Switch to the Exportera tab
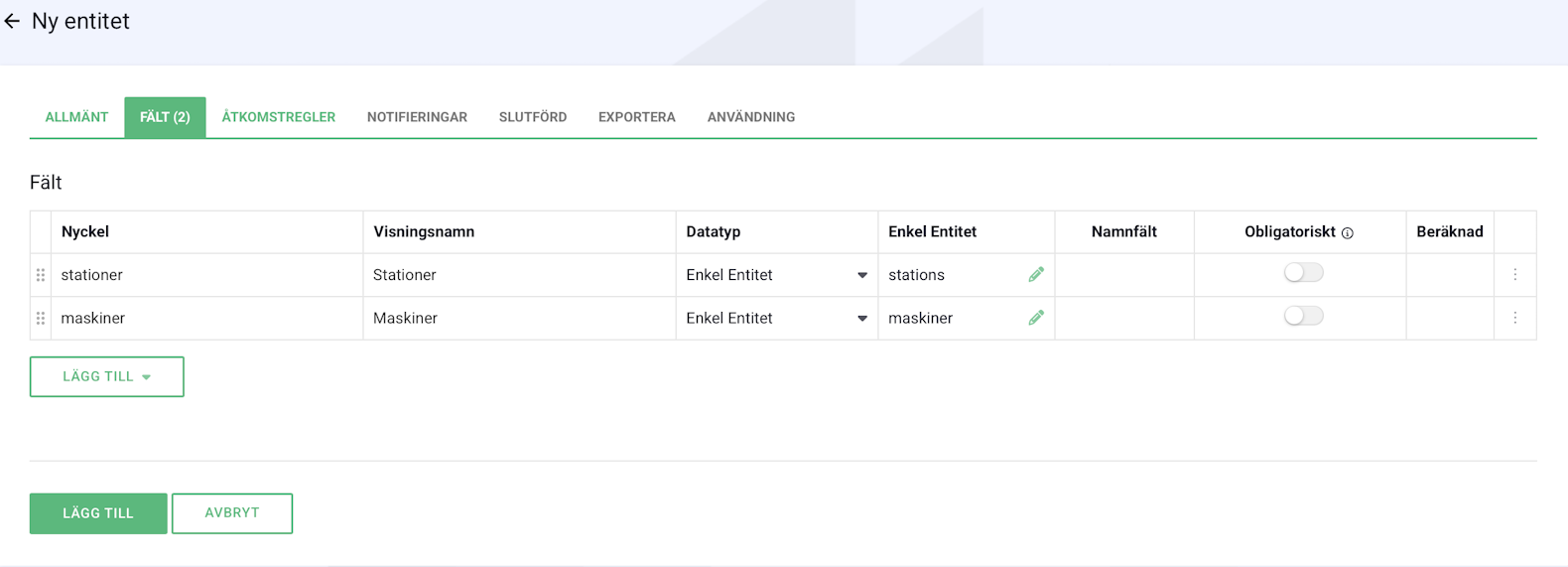This screenshot has width=1568, height=567. click(637, 117)
